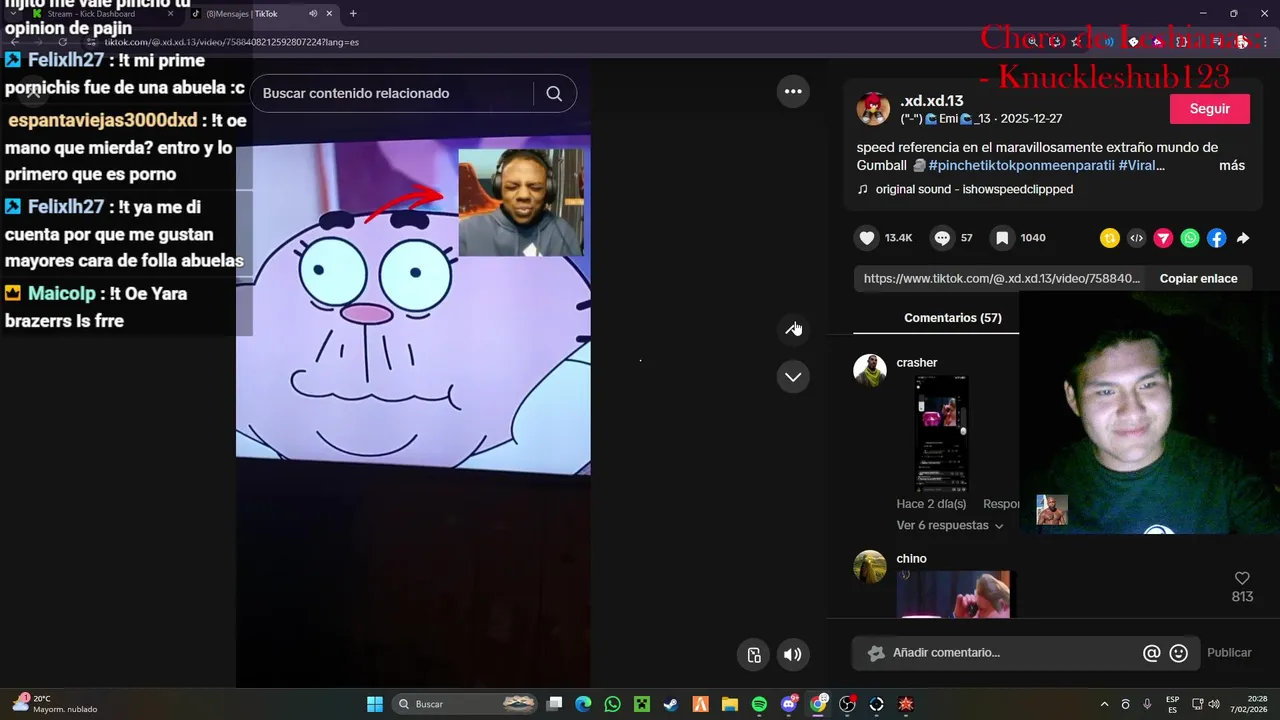1280x720 pixels.
Task: Open Spotify from the taskbar
Action: (x=759, y=704)
